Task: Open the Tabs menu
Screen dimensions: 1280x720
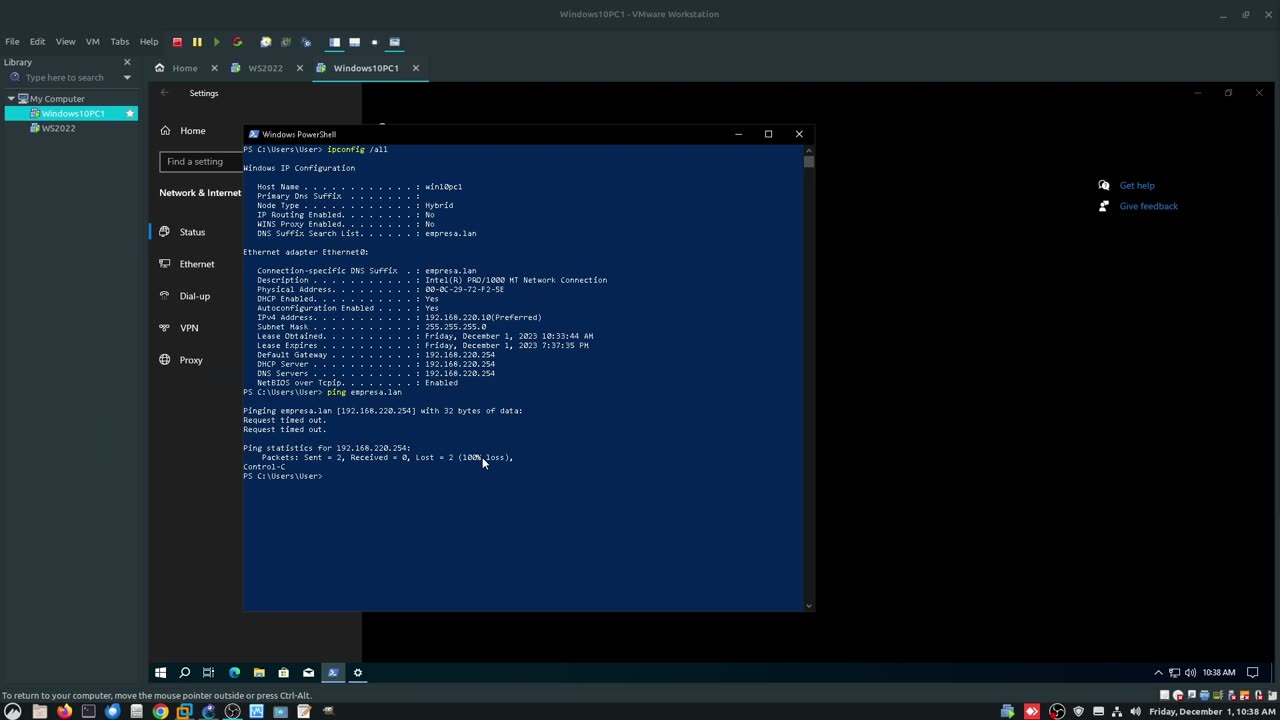Action: coord(120,42)
